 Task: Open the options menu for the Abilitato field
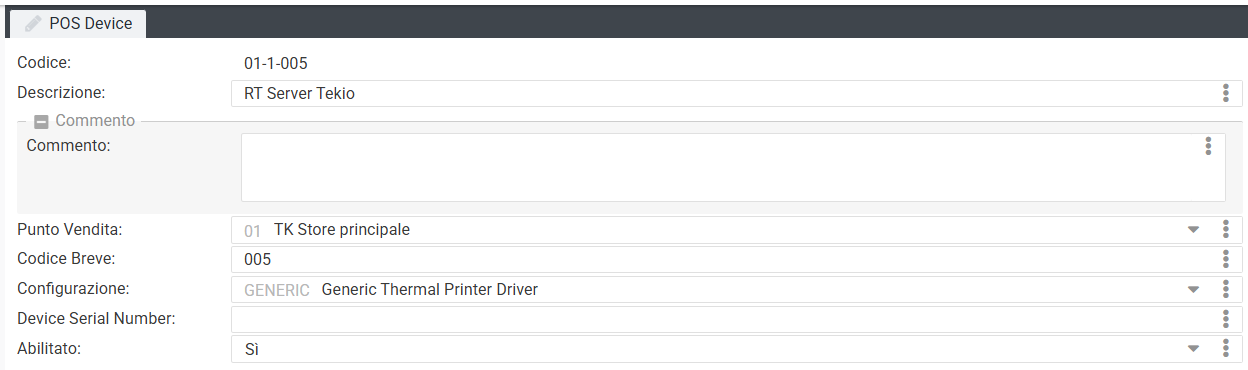click(x=1225, y=348)
